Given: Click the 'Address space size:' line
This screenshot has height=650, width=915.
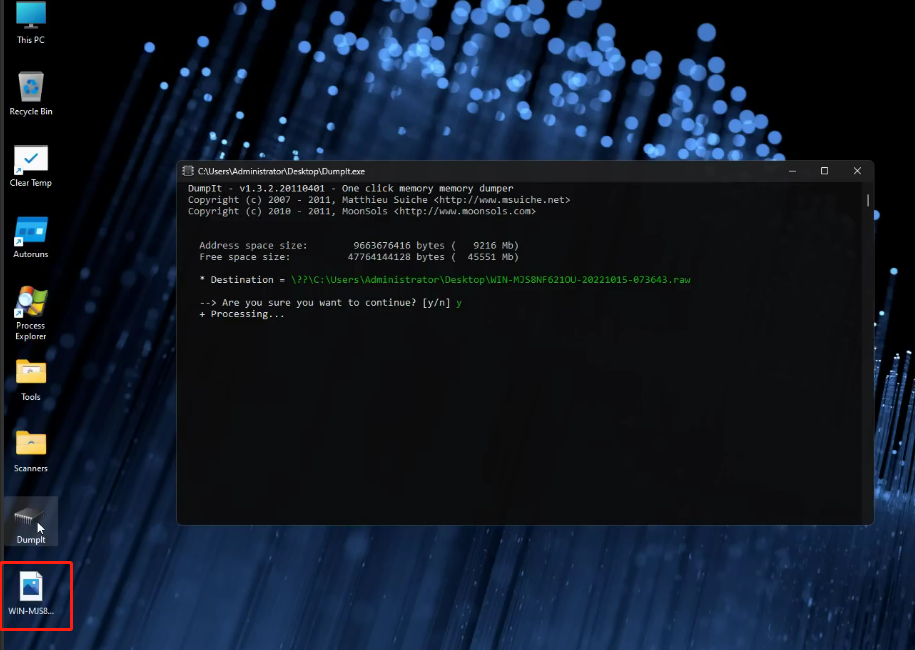Looking at the screenshot, I should tap(359, 246).
